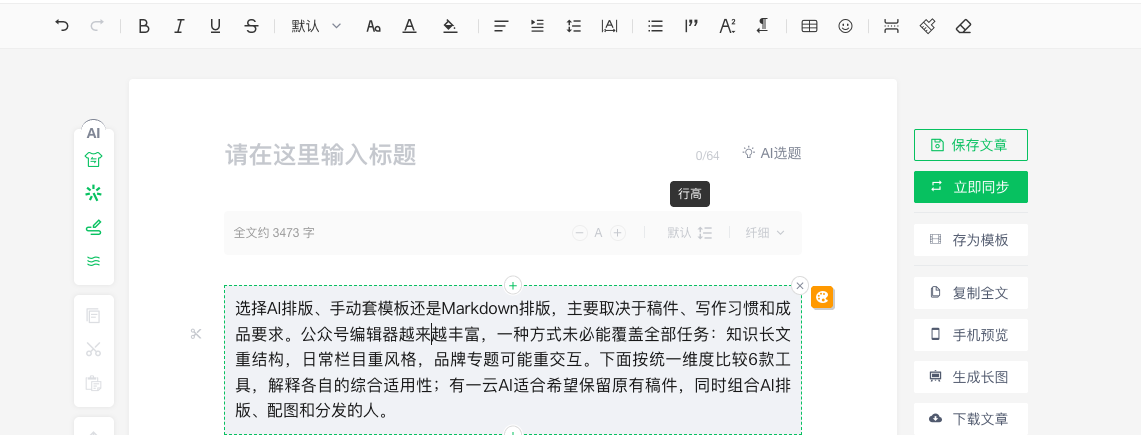The image size is (1141, 435).
Task: Close the selected paragraph block
Action: click(x=800, y=285)
